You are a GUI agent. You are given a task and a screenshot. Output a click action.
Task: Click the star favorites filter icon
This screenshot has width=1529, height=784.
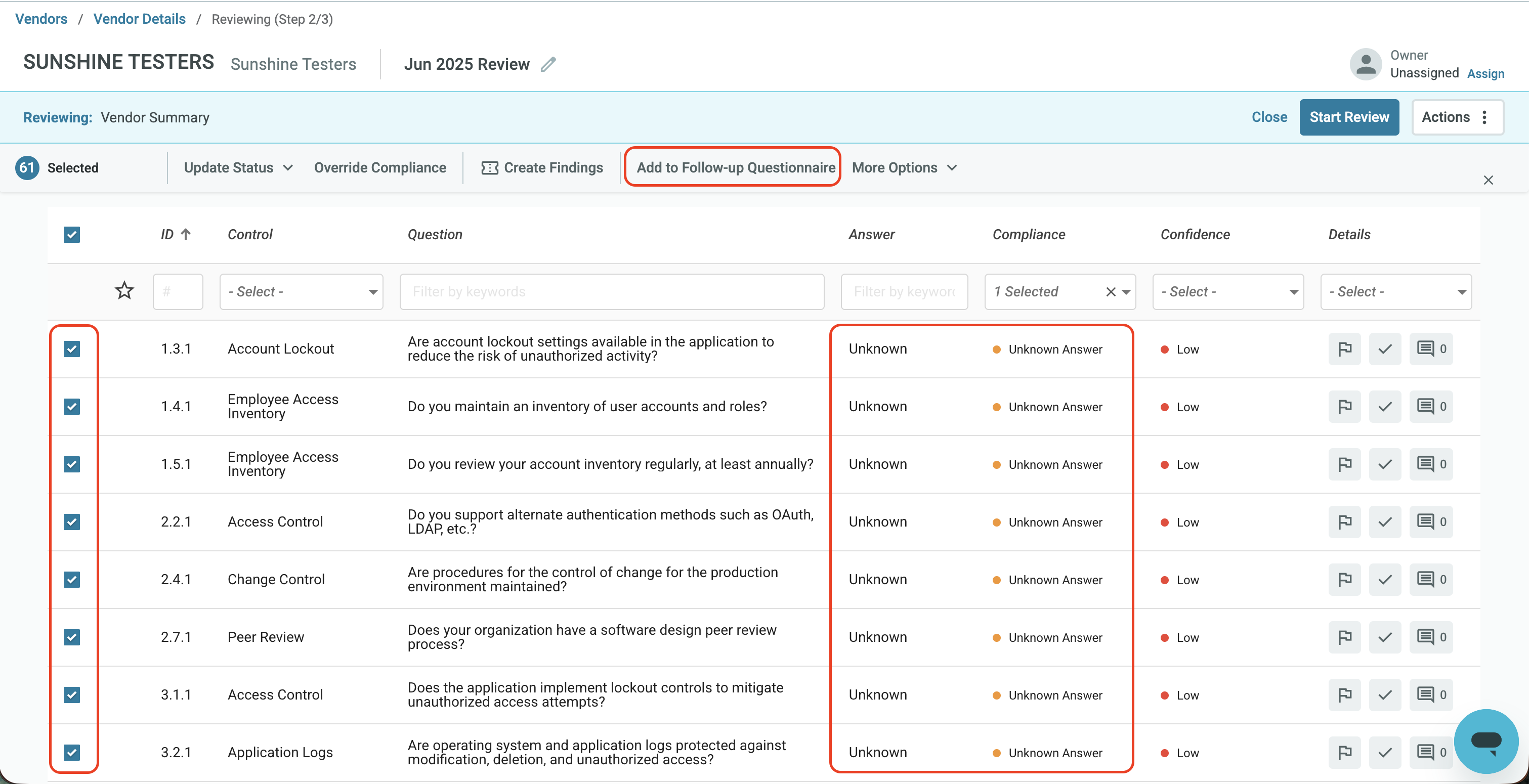(x=124, y=291)
